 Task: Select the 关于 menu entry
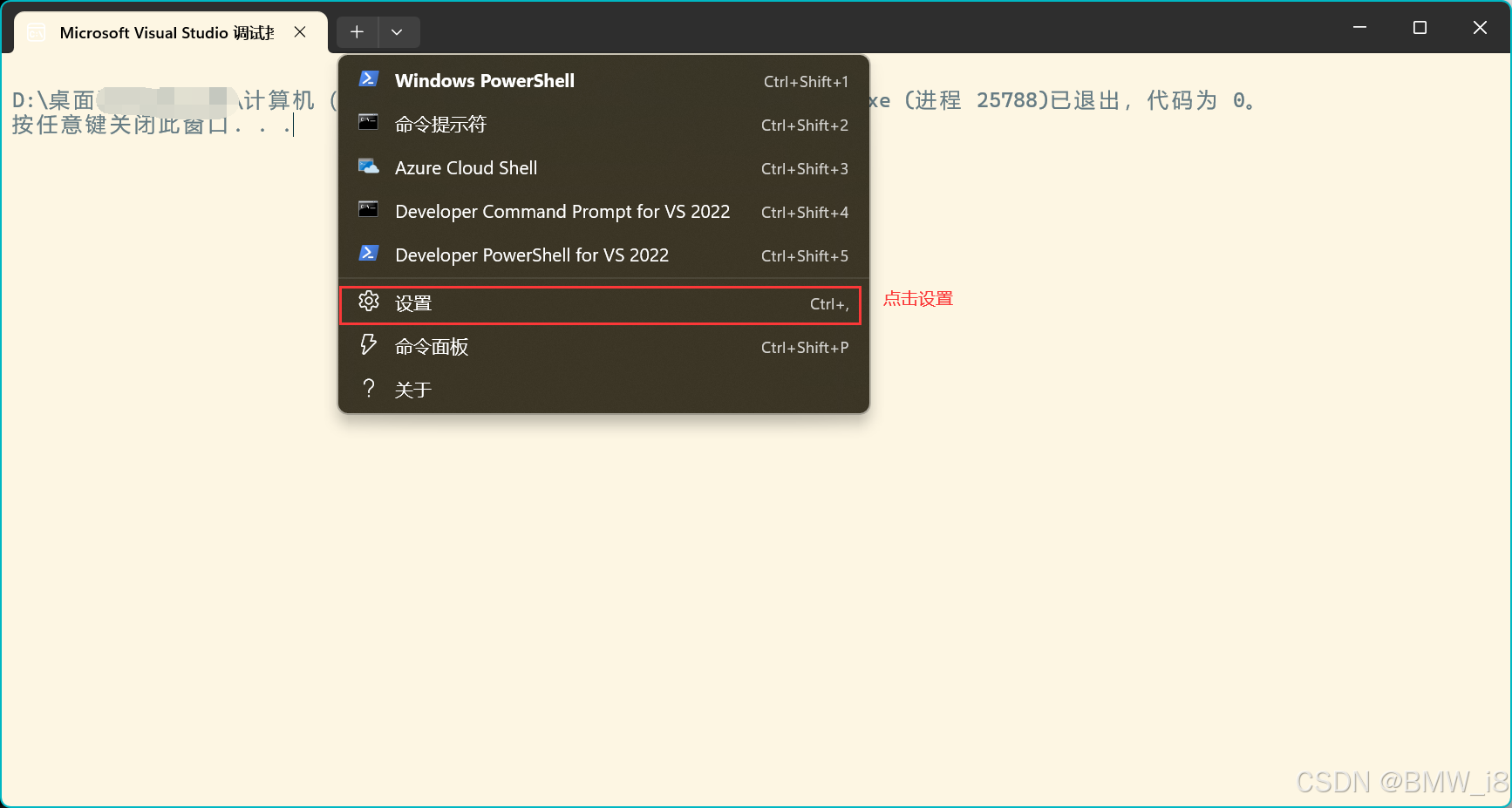coord(603,390)
